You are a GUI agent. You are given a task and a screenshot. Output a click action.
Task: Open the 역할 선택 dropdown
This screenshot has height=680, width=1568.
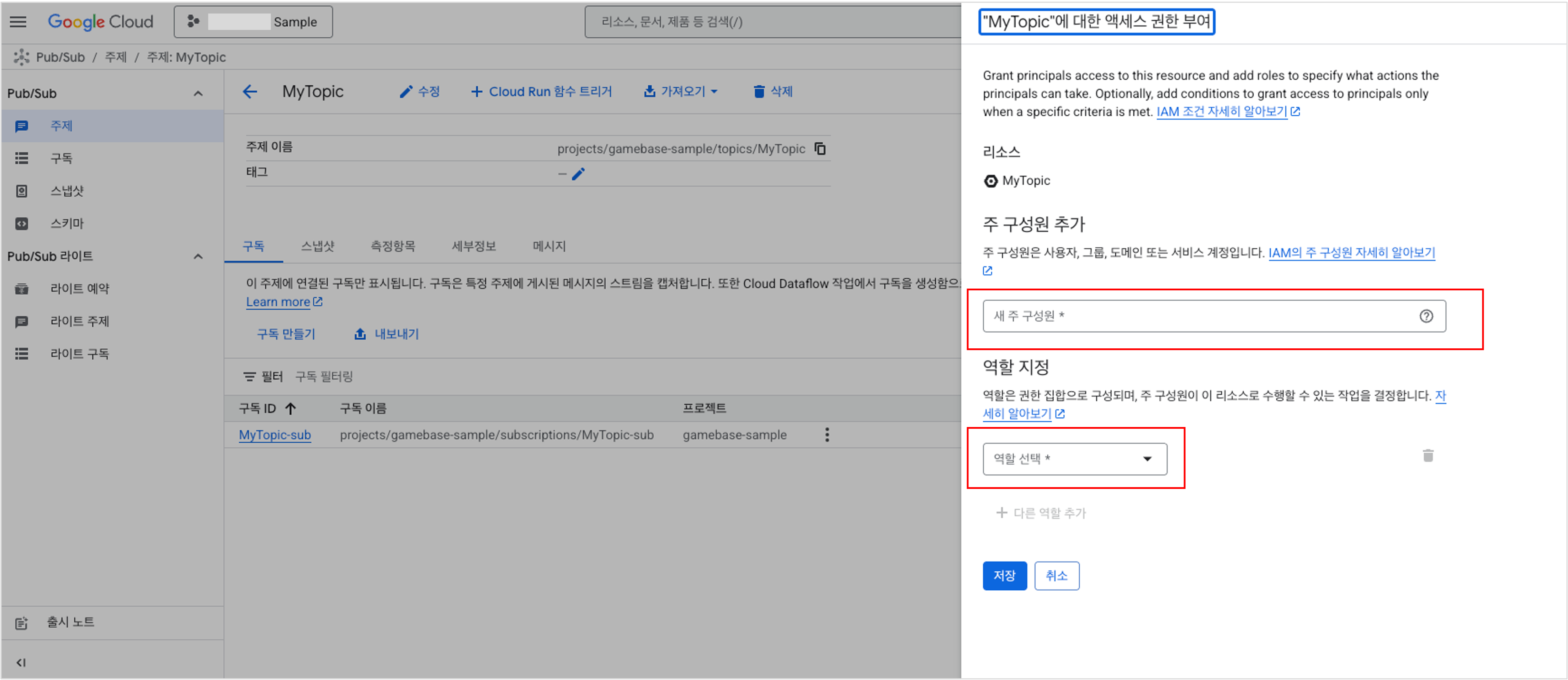(1074, 459)
